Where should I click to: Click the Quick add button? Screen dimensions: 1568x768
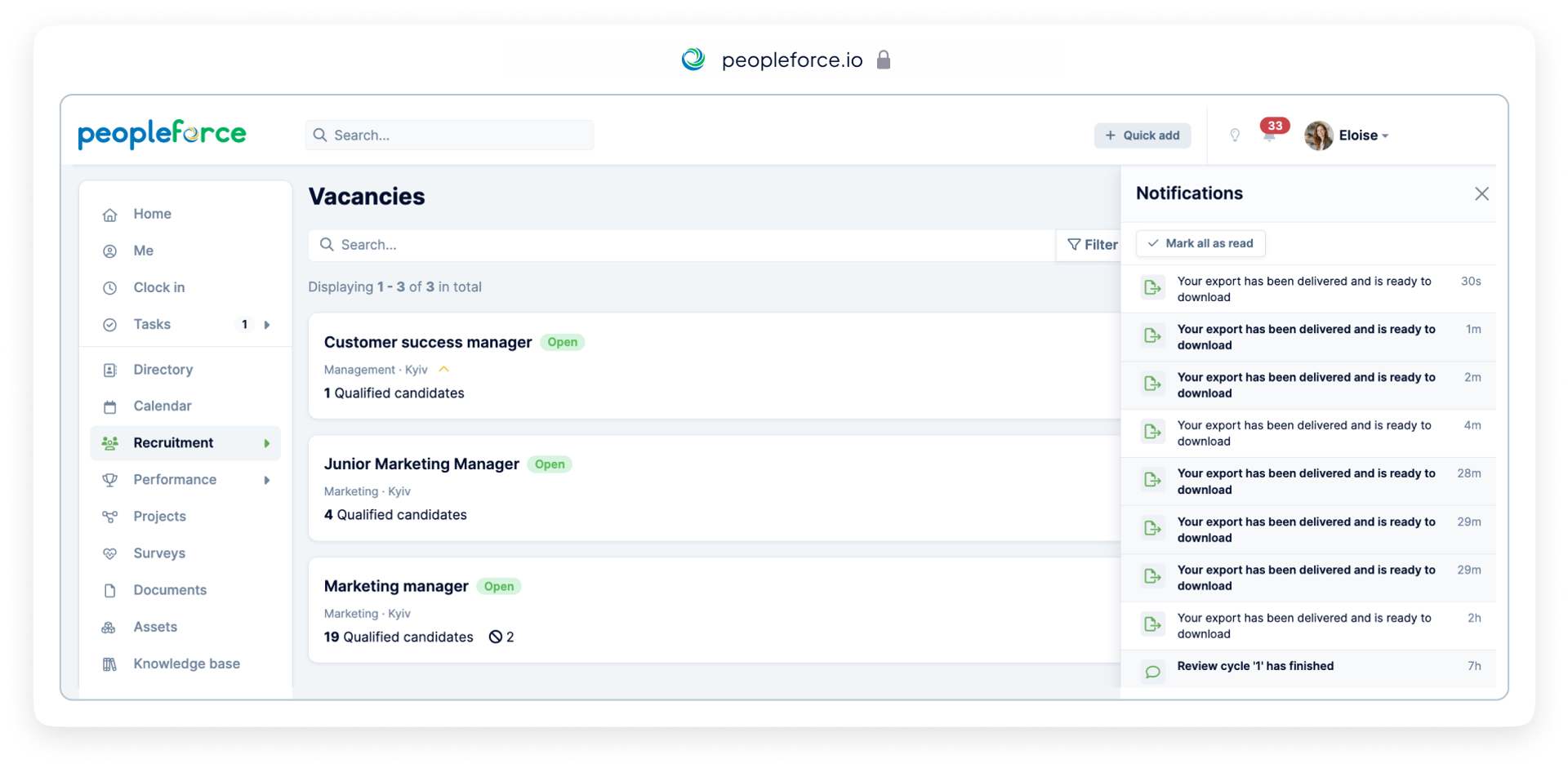(x=1142, y=135)
